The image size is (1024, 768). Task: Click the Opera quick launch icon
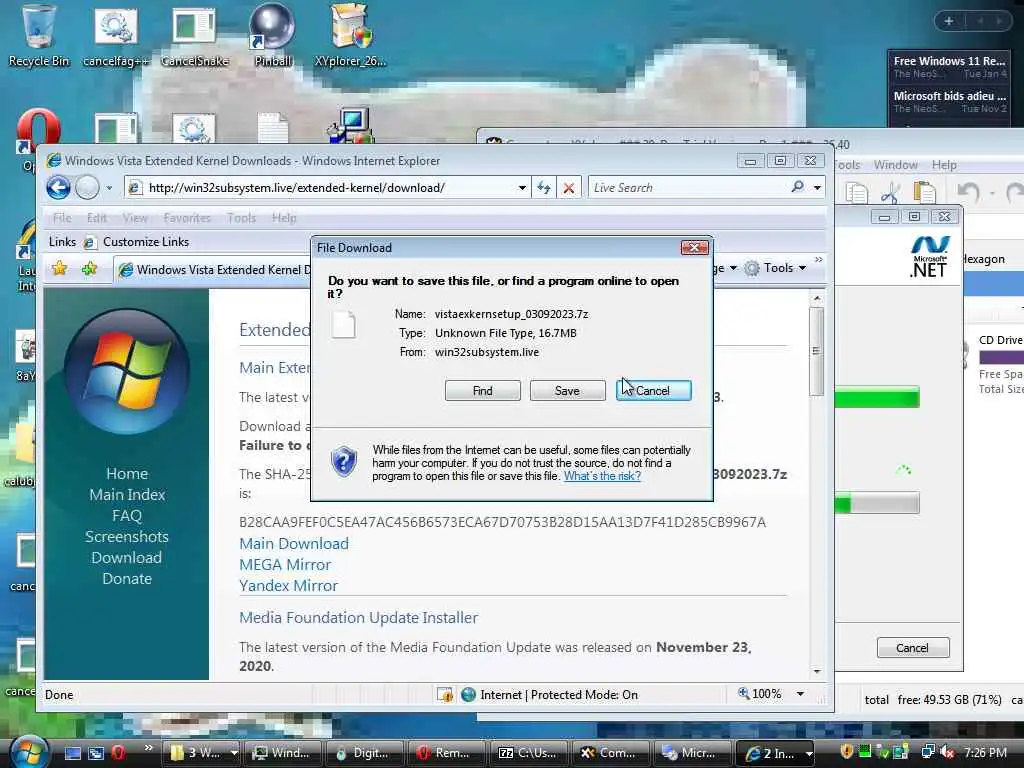(118, 753)
